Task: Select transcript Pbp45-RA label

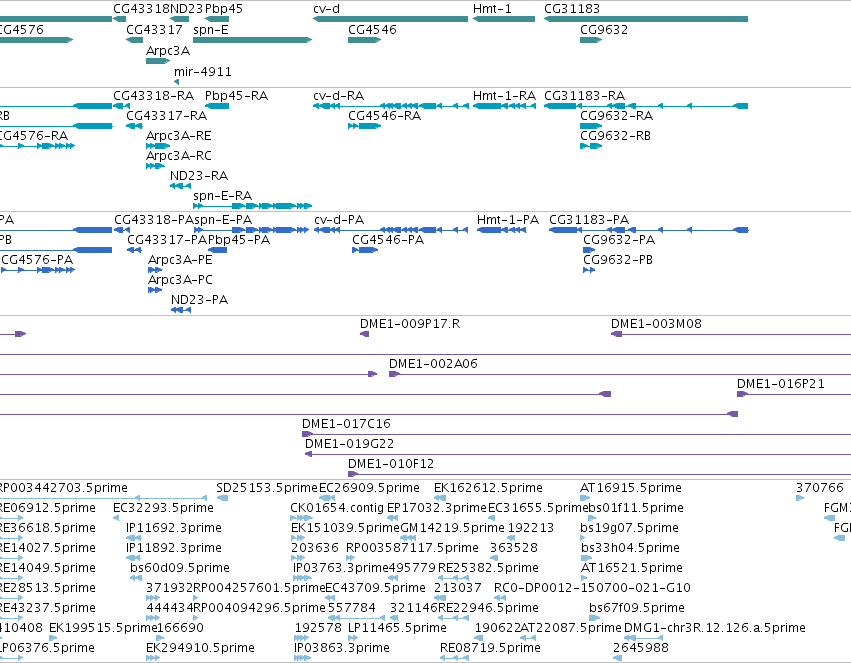Action: (236, 95)
